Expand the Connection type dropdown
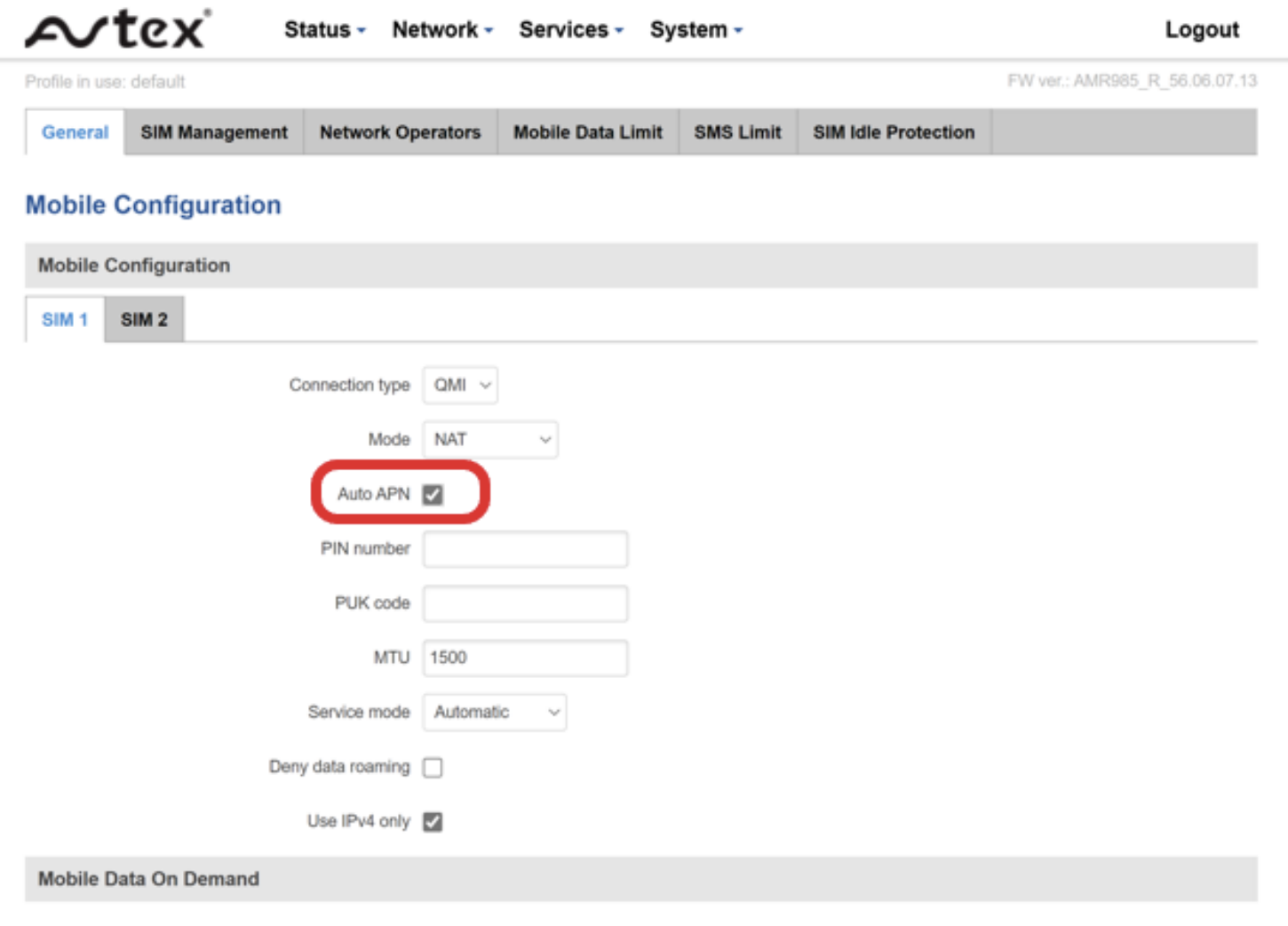Screen dimensions: 1288x926 (x=460, y=386)
